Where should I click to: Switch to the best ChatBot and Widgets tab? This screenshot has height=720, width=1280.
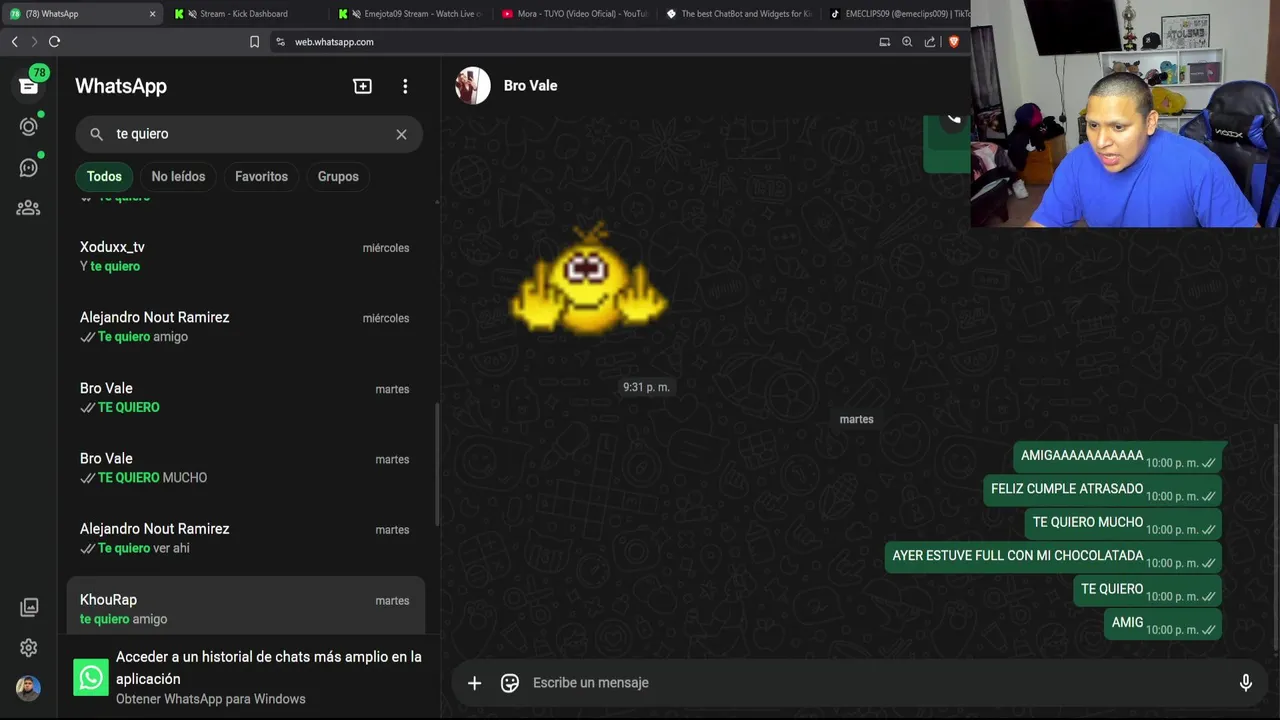pyautogui.click(x=739, y=14)
